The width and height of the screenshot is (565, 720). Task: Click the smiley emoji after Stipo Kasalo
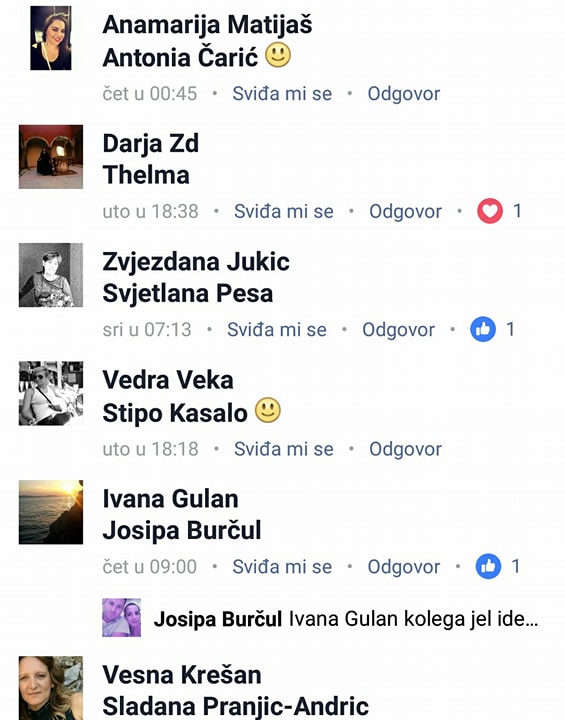click(x=268, y=410)
